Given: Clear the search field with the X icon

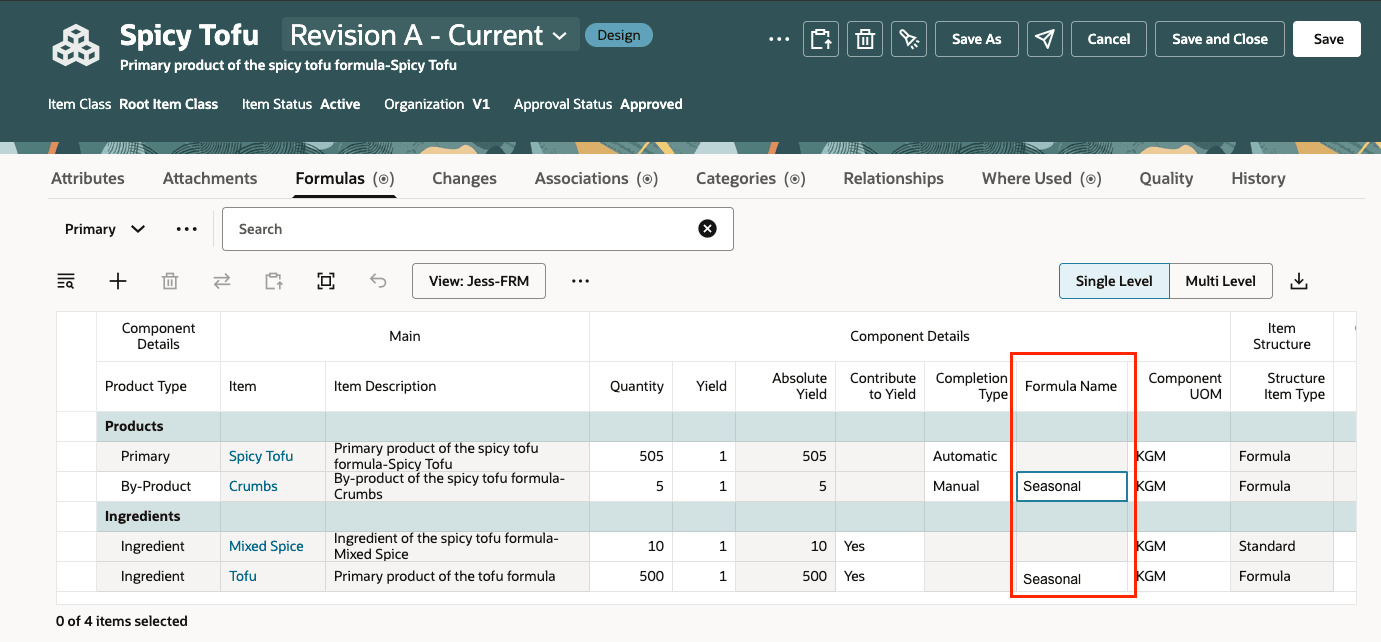Looking at the screenshot, I should coord(707,229).
